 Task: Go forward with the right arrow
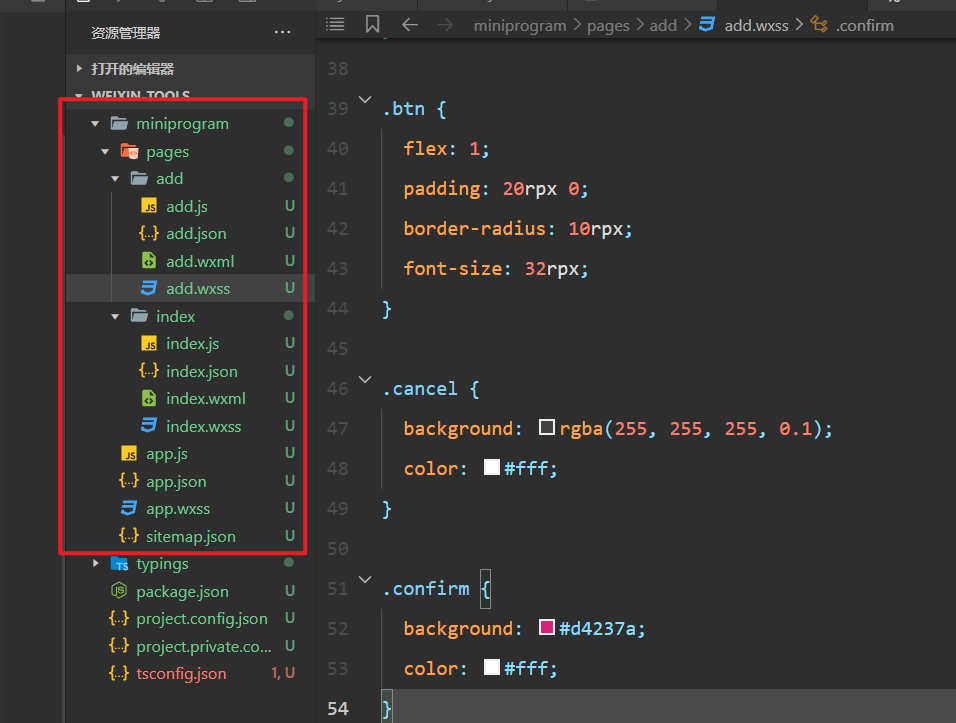pyautogui.click(x=446, y=25)
